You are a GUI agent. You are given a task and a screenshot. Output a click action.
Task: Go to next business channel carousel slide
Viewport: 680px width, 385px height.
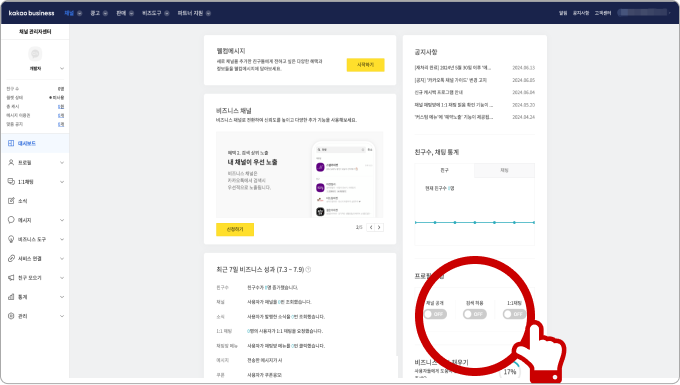379,227
